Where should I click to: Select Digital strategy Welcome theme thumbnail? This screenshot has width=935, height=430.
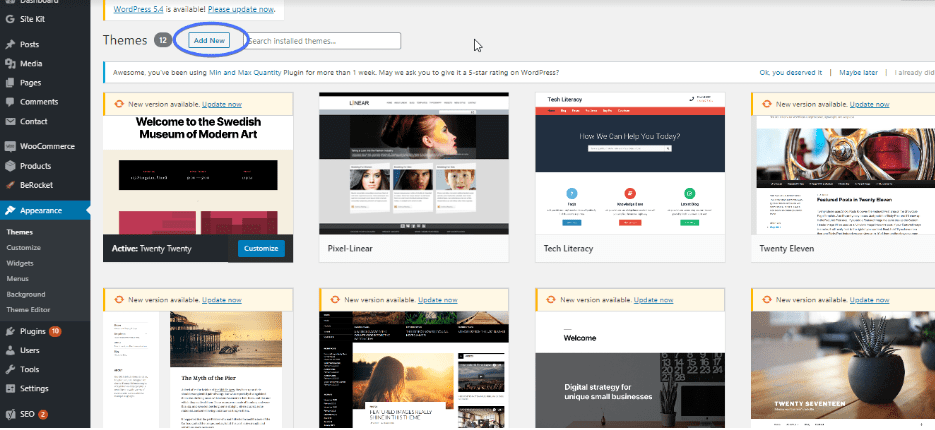(x=630, y=370)
